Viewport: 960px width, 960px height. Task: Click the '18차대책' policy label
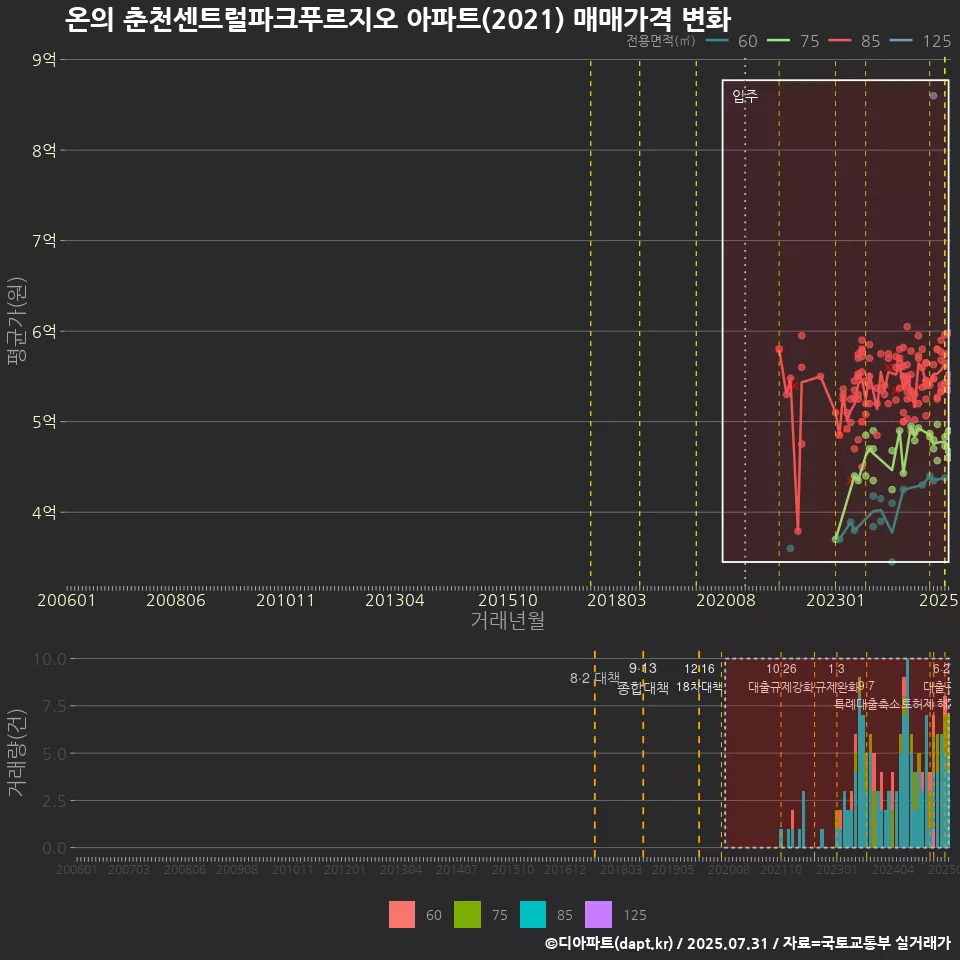[699, 687]
